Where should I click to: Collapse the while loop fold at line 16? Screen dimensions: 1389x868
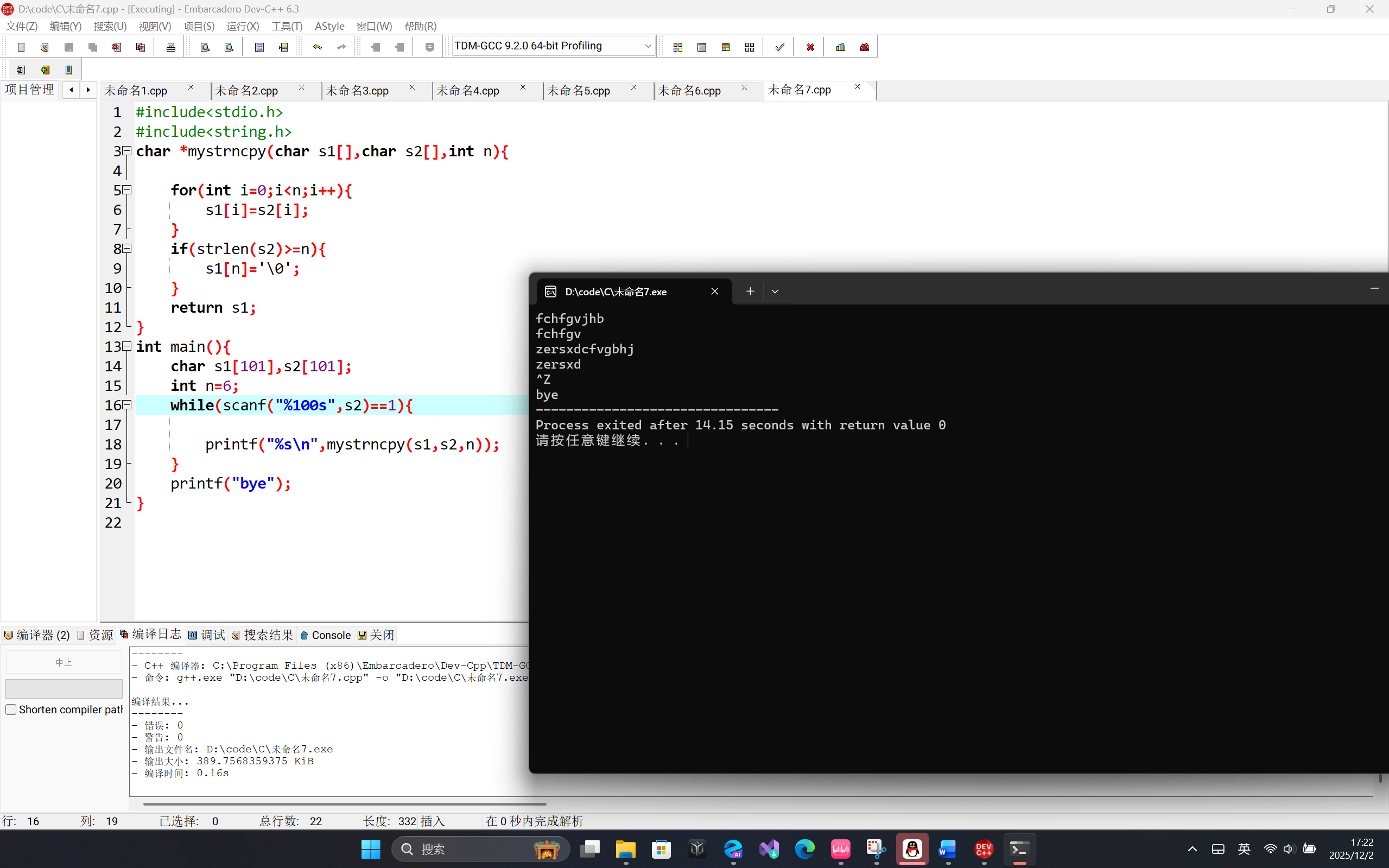128,405
